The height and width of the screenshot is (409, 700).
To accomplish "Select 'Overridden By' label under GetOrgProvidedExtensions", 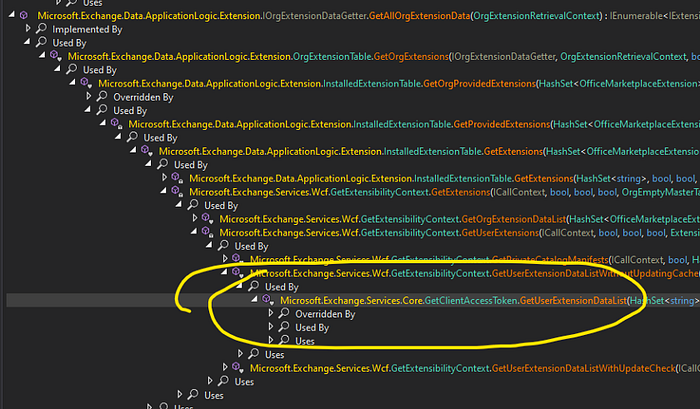I will [x=143, y=97].
